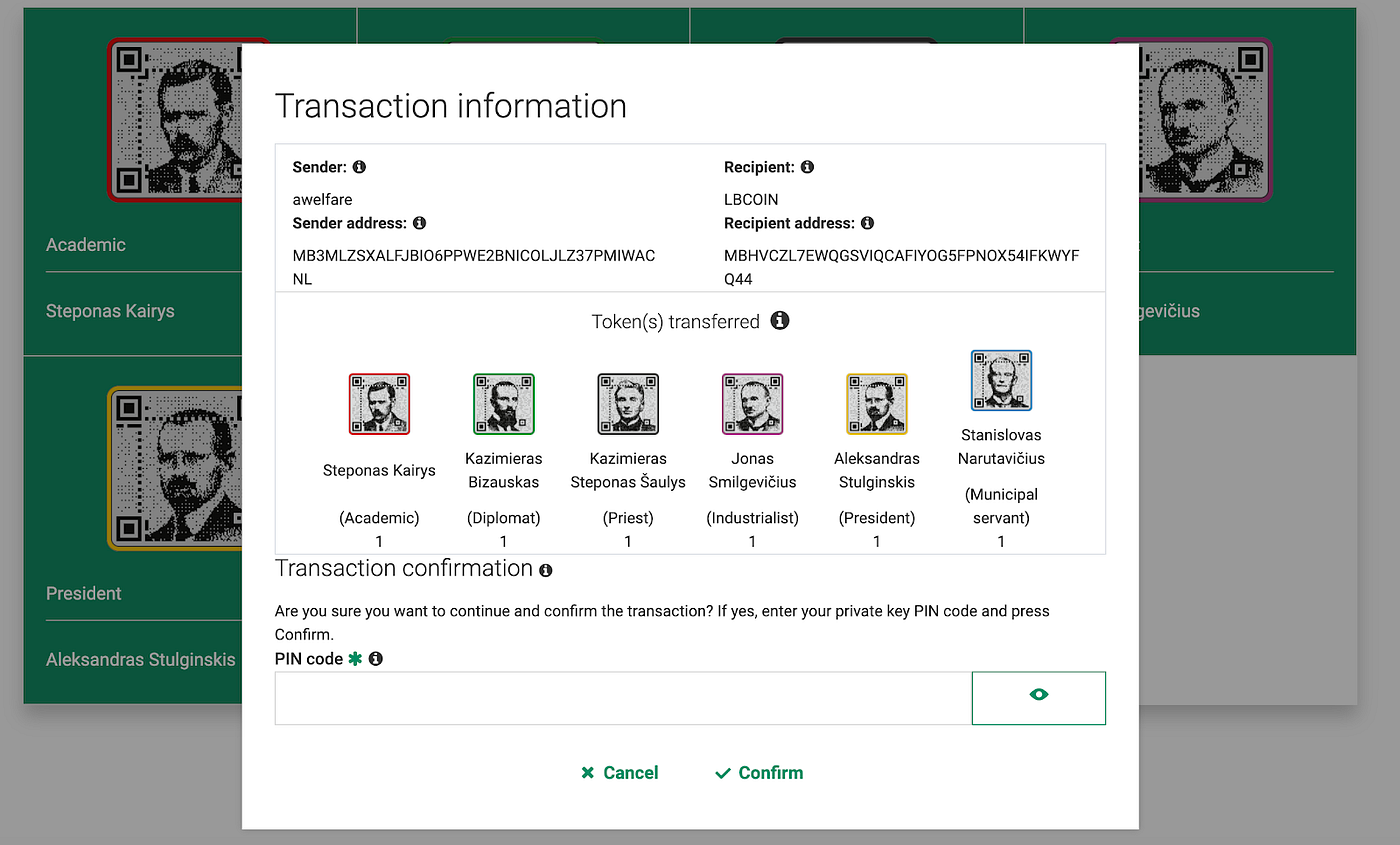The width and height of the screenshot is (1400, 845).
Task: Click the recipient address starting MBHVCZL7
Action: pyautogui.click(x=902, y=267)
